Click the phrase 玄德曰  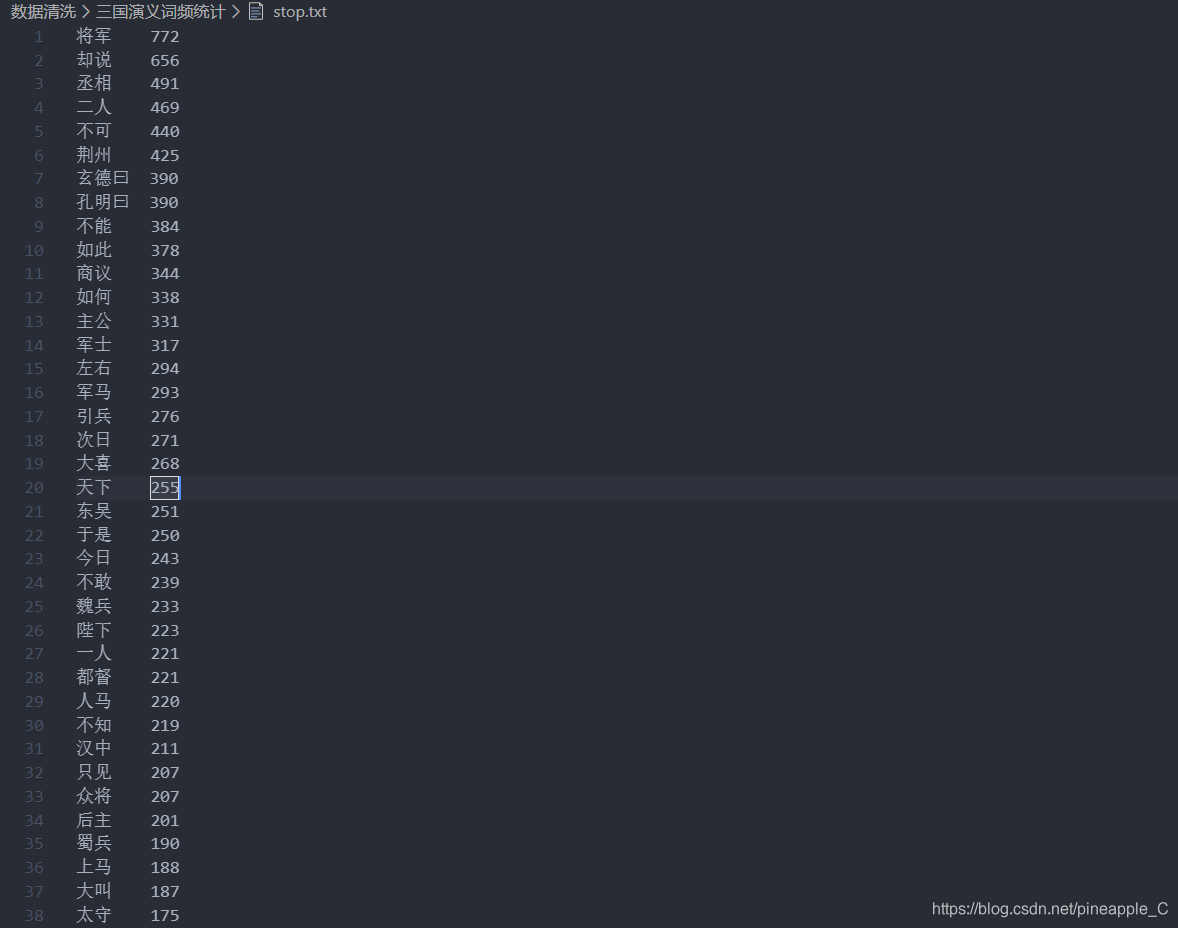tap(103, 178)
